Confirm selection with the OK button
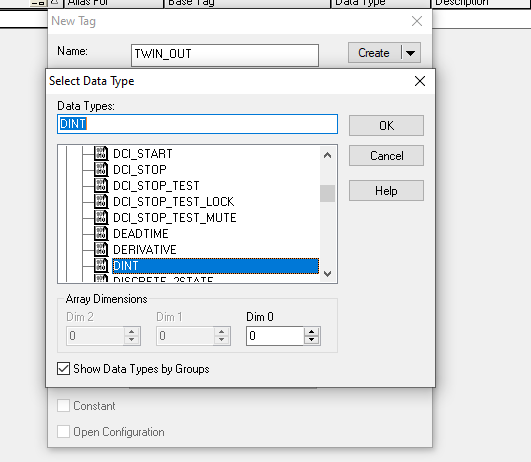531x462 pixels. [x=386, y=126]
